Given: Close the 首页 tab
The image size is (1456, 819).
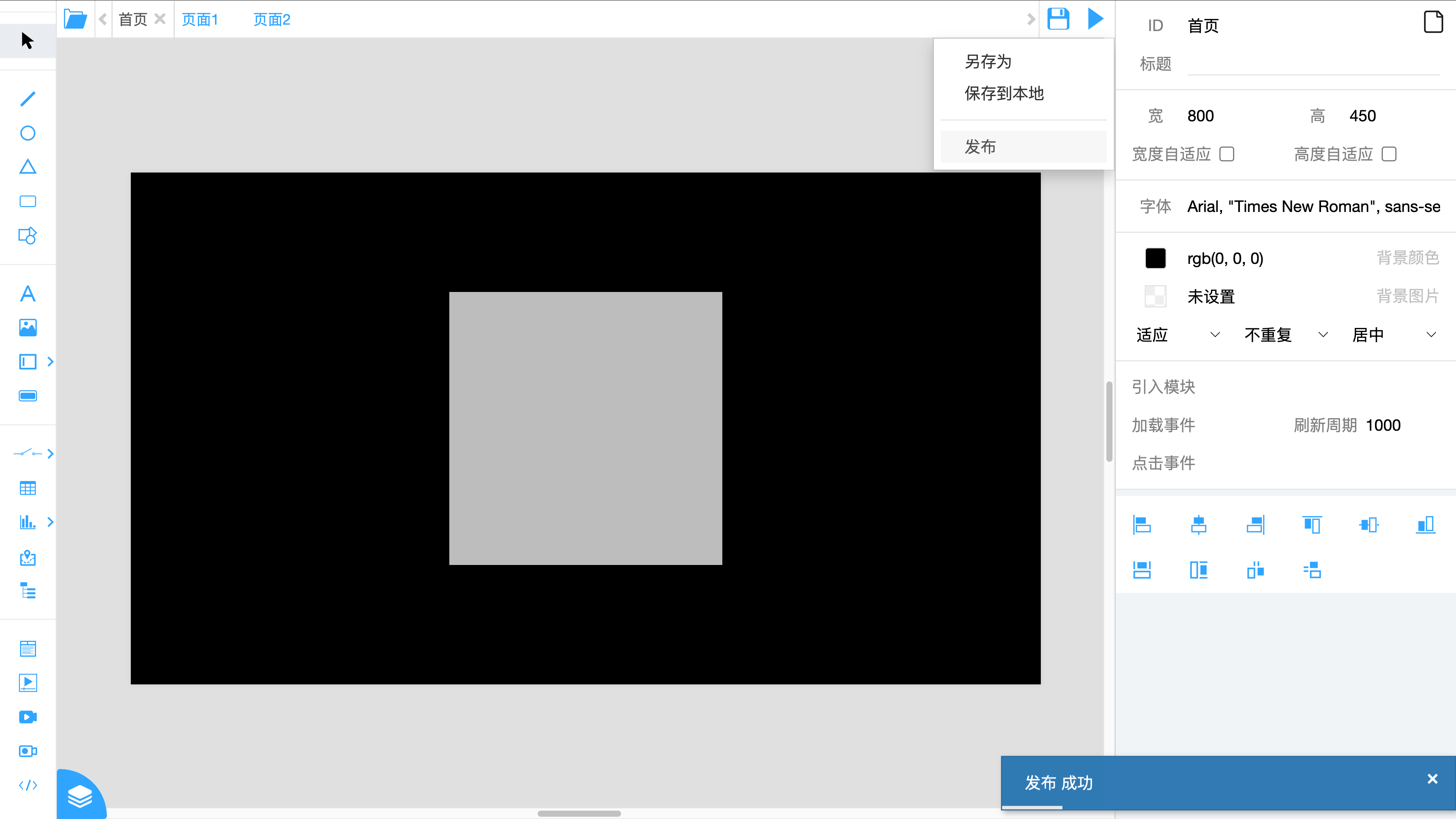Looking at the screenshot, I should point(160,19).
